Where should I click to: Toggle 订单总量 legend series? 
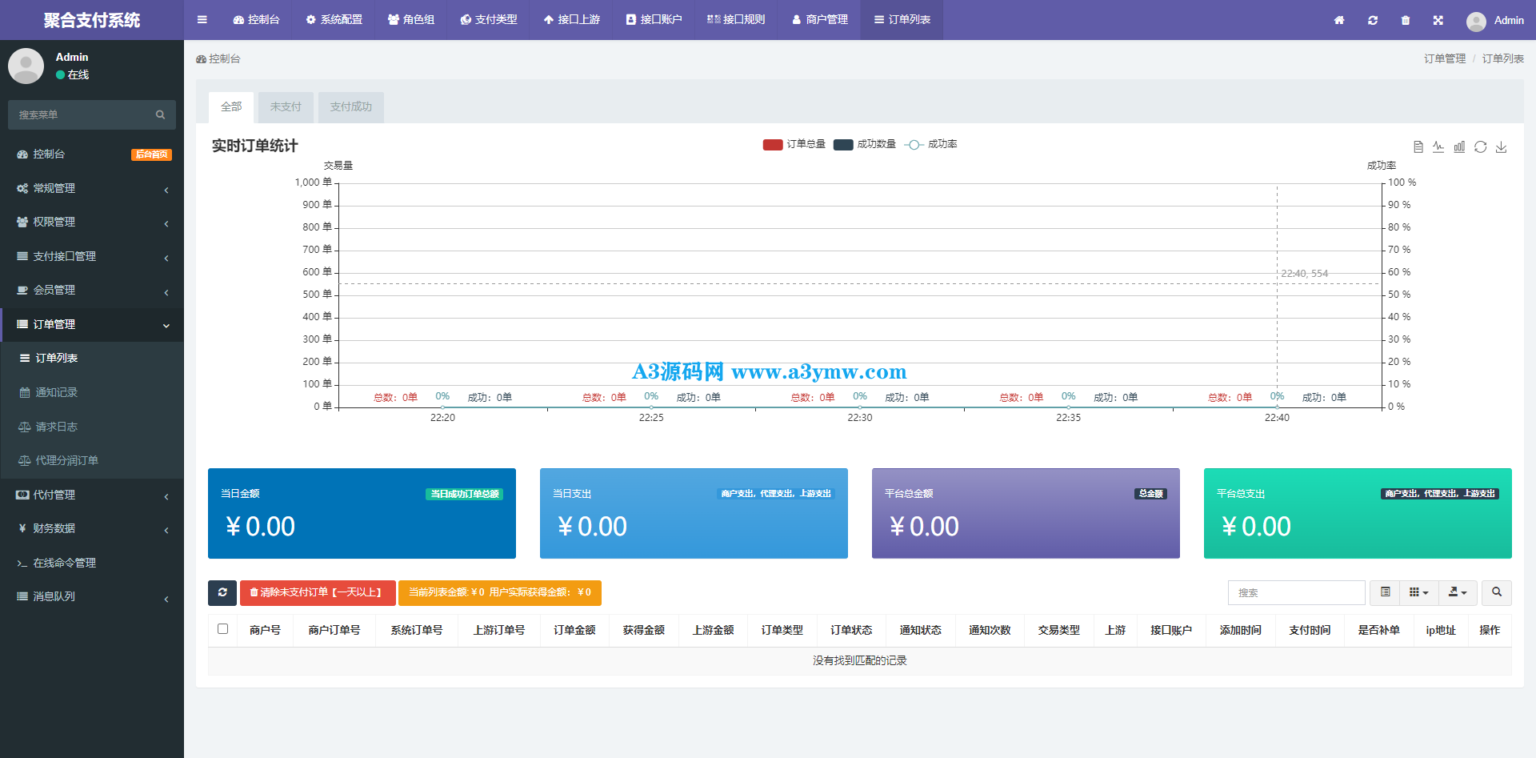794,145
